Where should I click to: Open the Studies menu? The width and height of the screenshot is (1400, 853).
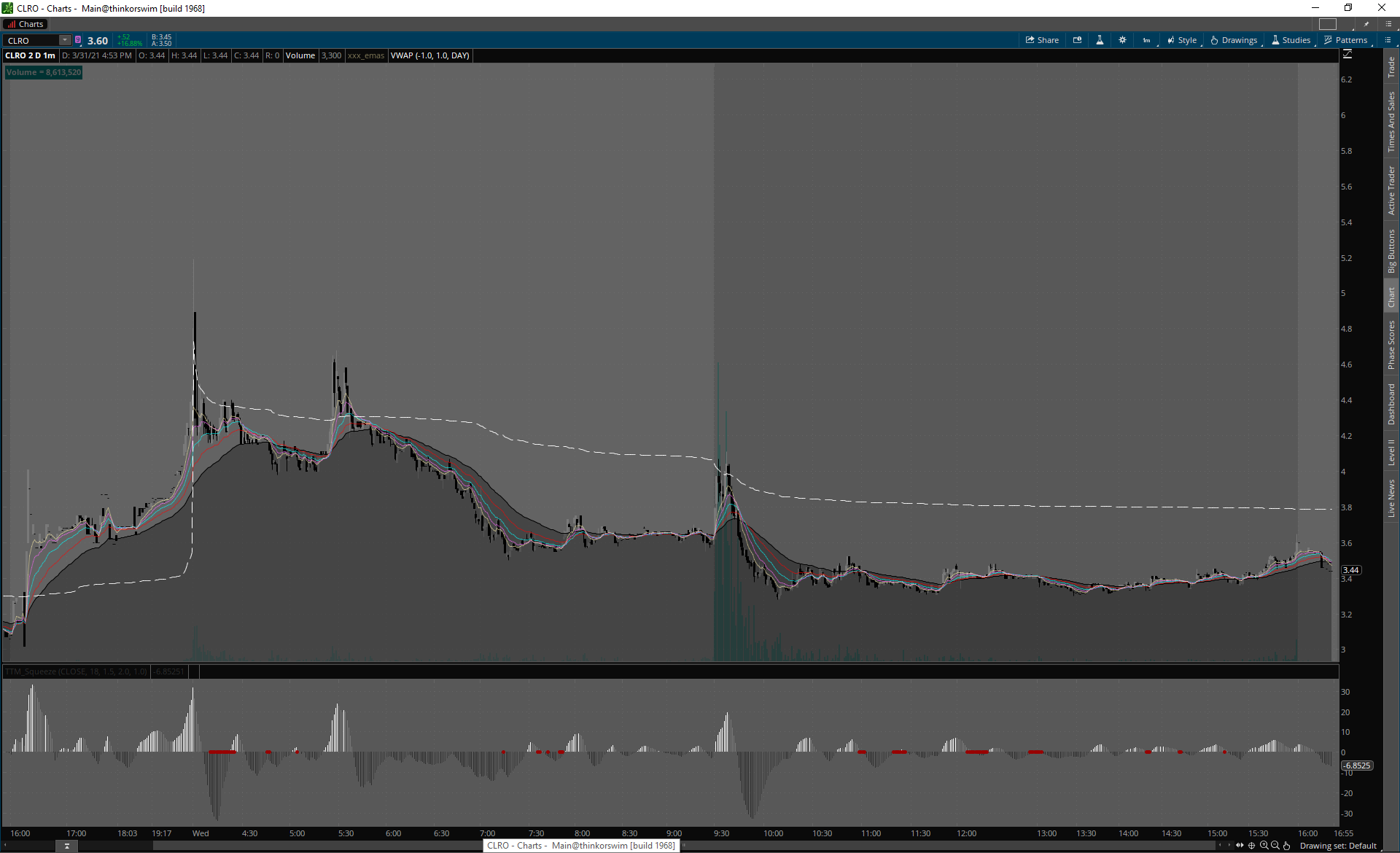1291,40
